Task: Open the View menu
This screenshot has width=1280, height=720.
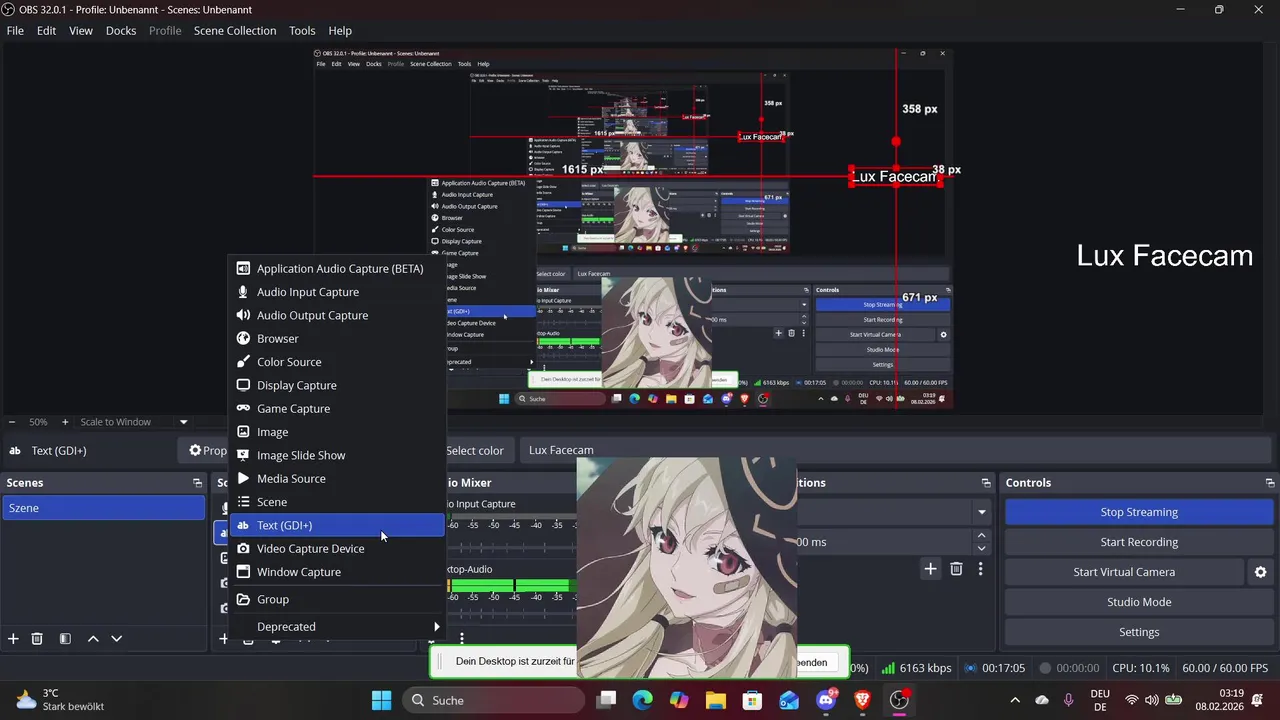Action: pyautogui.click(x=81, y=30)
